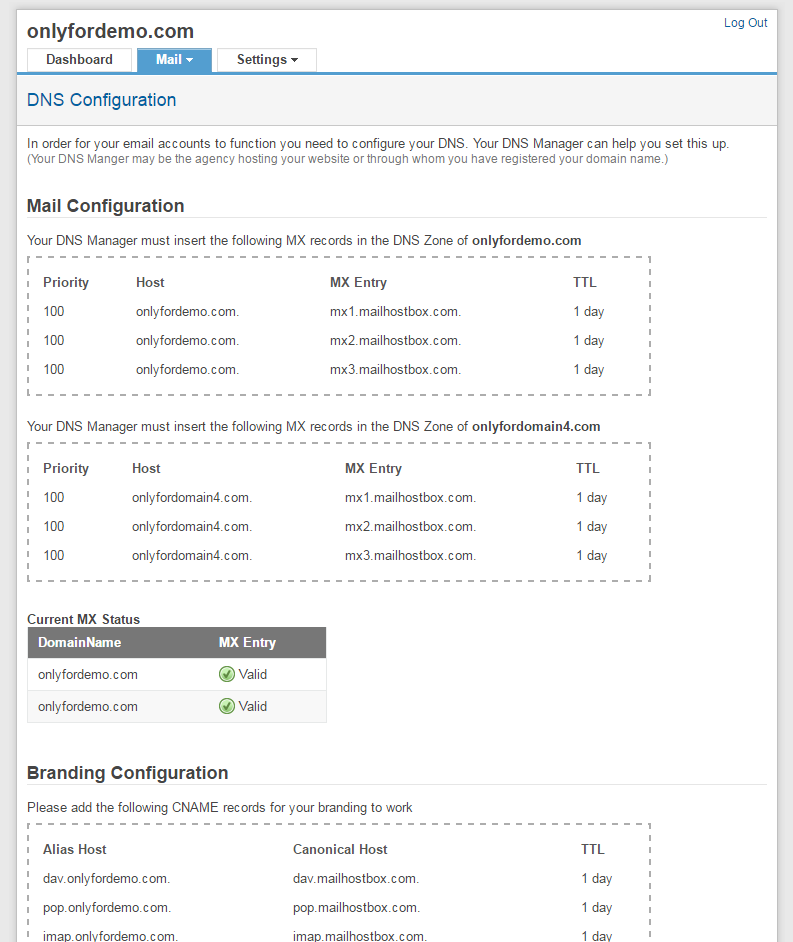Click Priority header in onlyfordemo.com MX table

click(66, 283)
